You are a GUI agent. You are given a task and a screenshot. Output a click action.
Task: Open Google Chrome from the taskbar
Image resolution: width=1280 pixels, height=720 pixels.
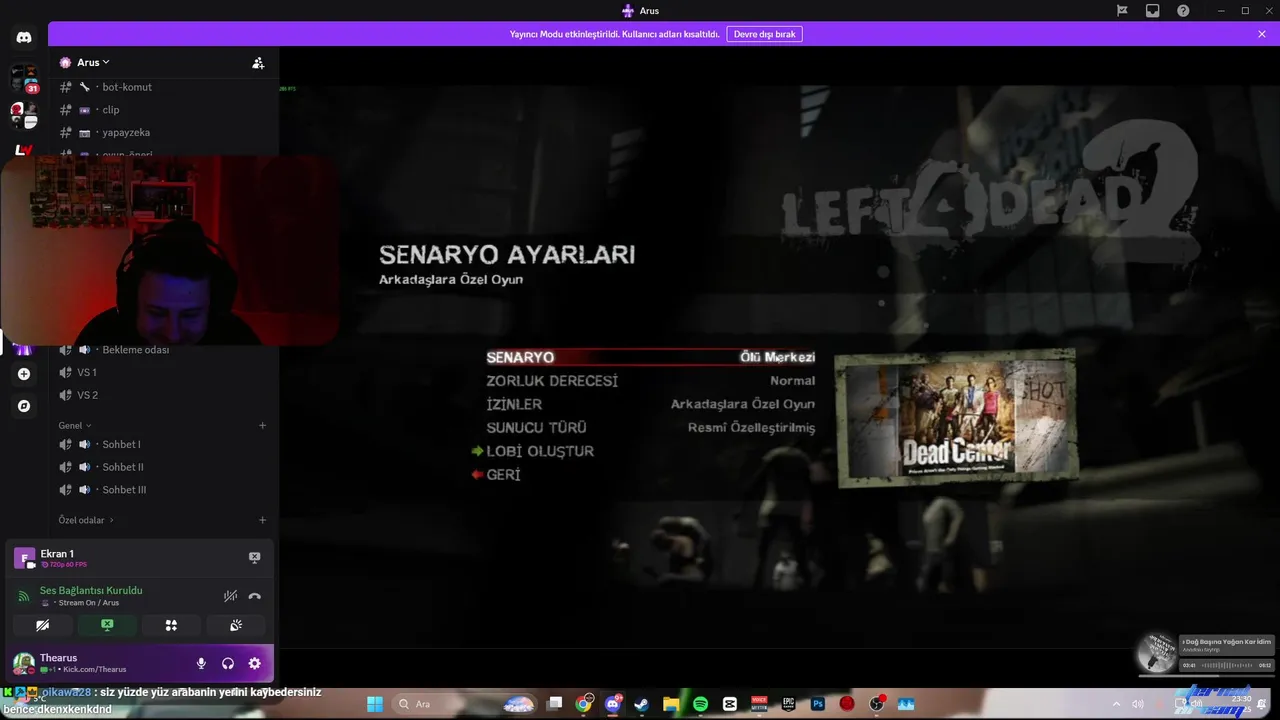pos(584,704)
